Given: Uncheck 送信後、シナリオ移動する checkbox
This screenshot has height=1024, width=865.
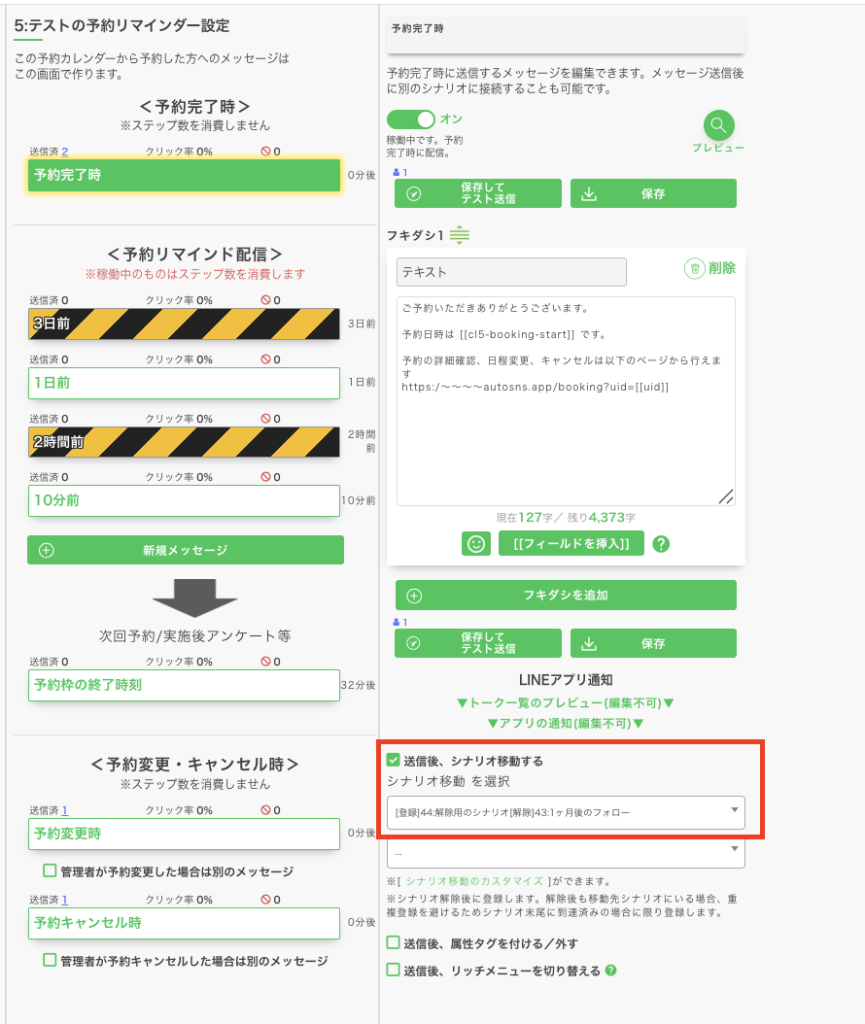Looking at the screenshot, I should point(393,761).
